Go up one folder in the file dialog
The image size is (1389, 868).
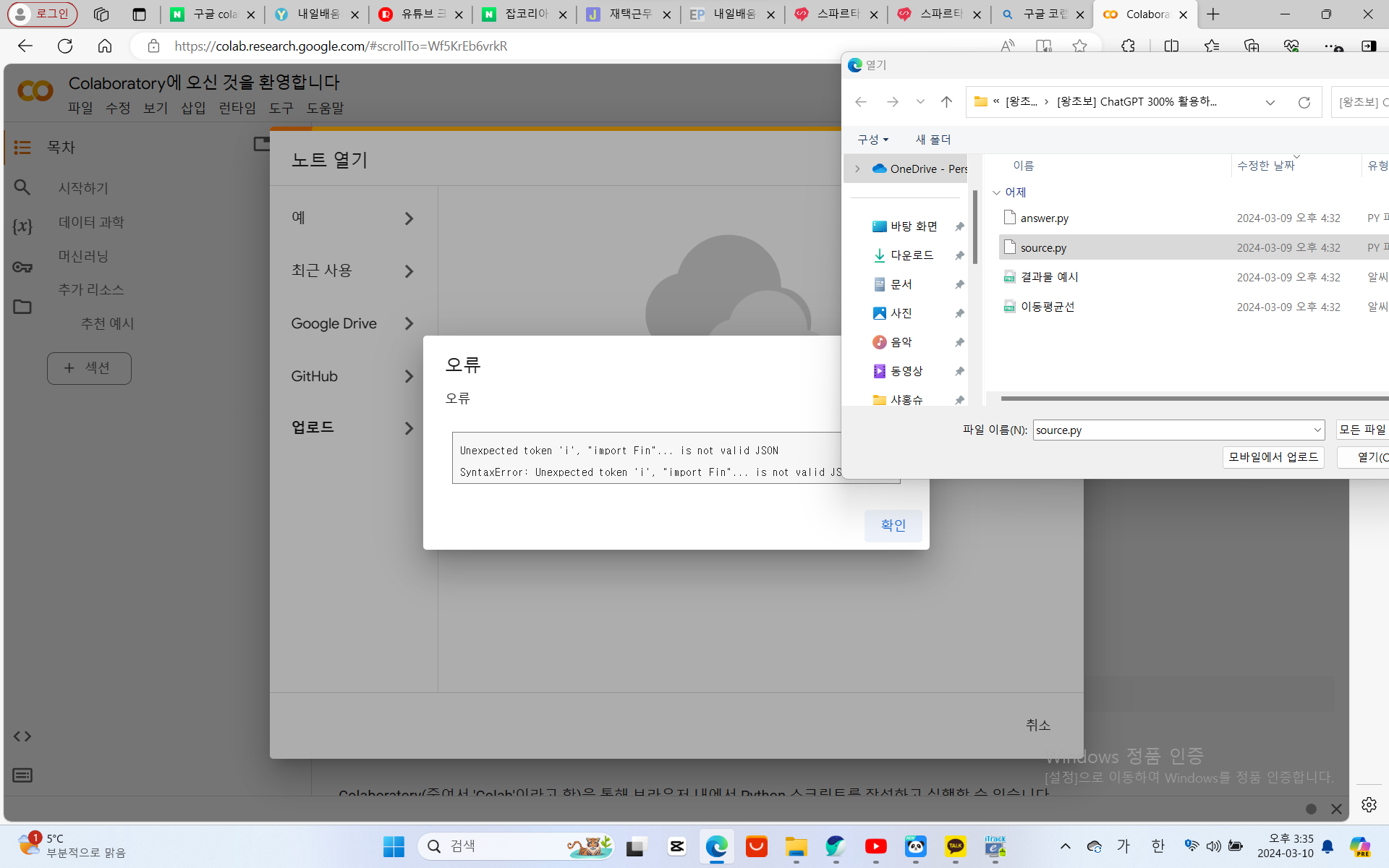[x=946, y=102]
